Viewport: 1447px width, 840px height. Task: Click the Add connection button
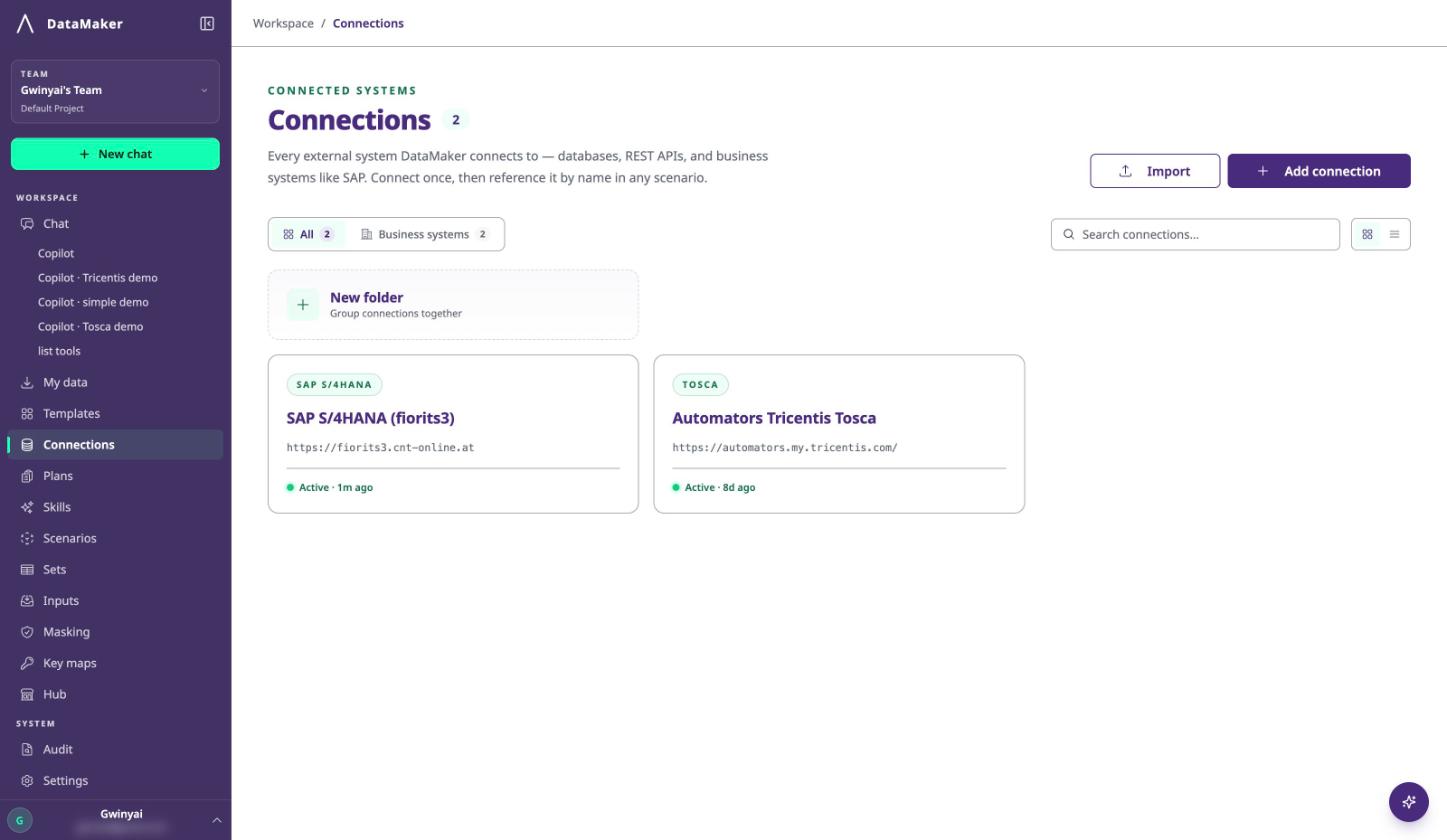1319,171
